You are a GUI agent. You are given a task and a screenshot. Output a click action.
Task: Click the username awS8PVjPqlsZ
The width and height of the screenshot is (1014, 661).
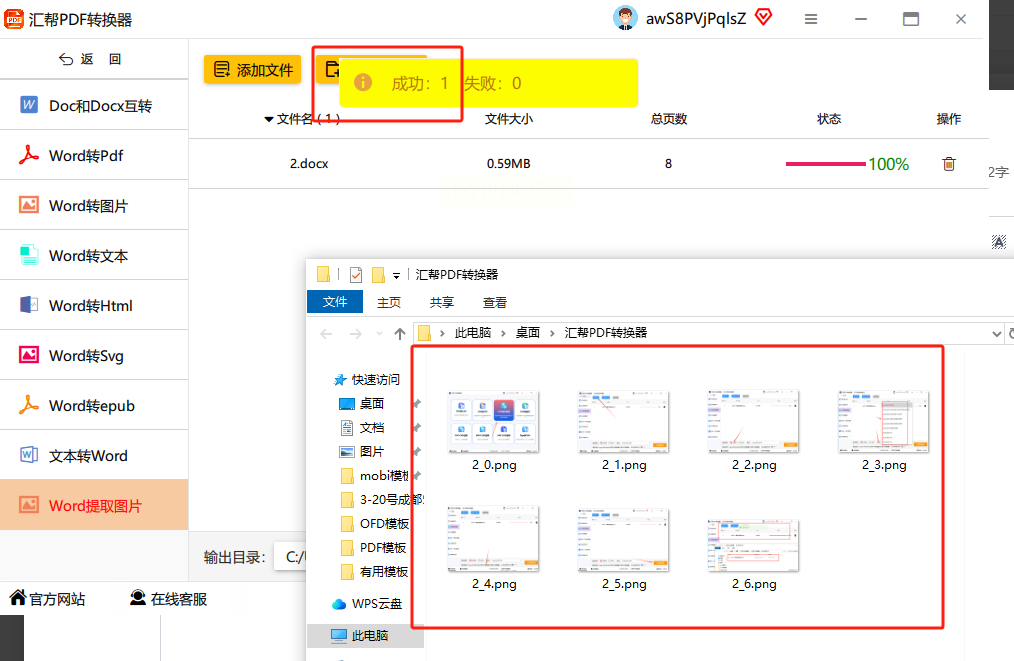pos(696,19)
